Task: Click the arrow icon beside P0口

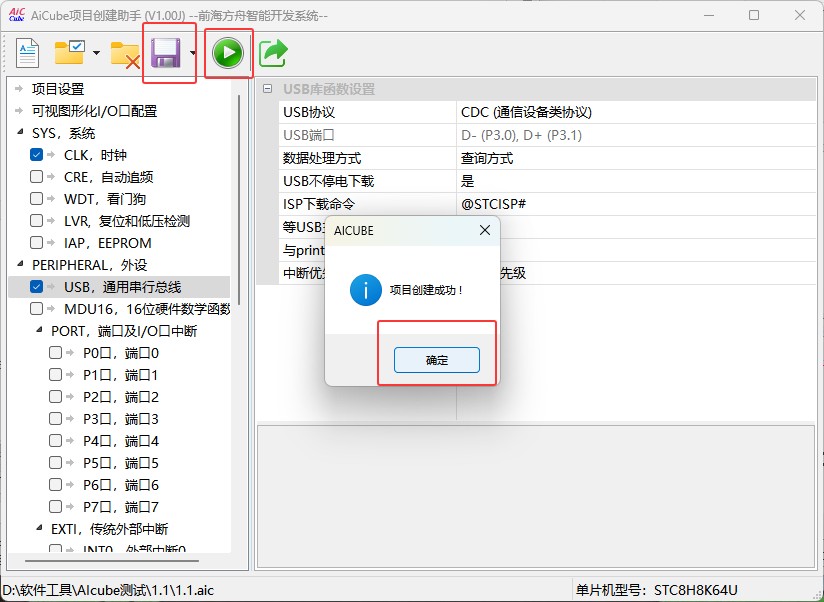Action: [70, 352]
